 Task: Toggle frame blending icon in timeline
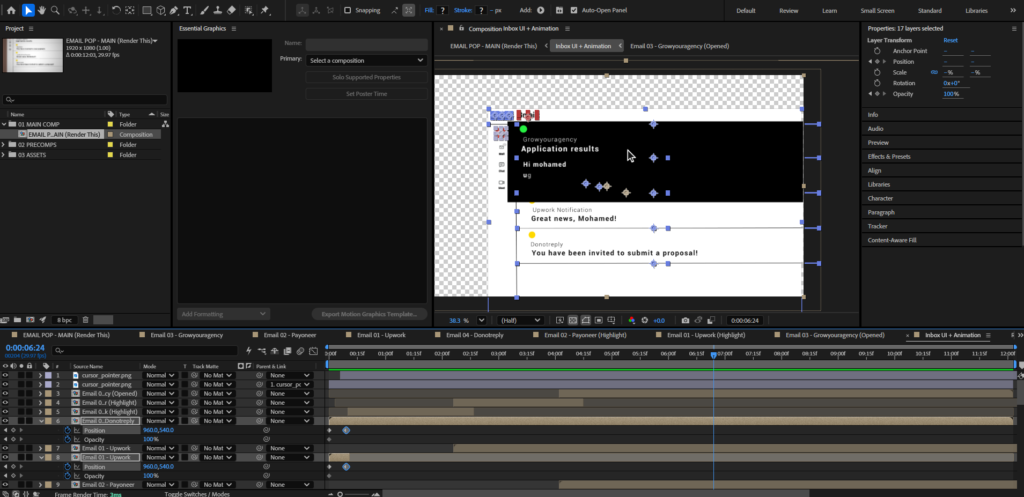[287, 351]
